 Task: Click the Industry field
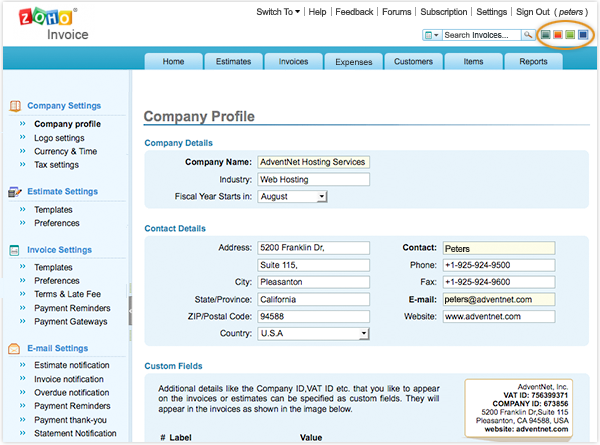[313, 179]
